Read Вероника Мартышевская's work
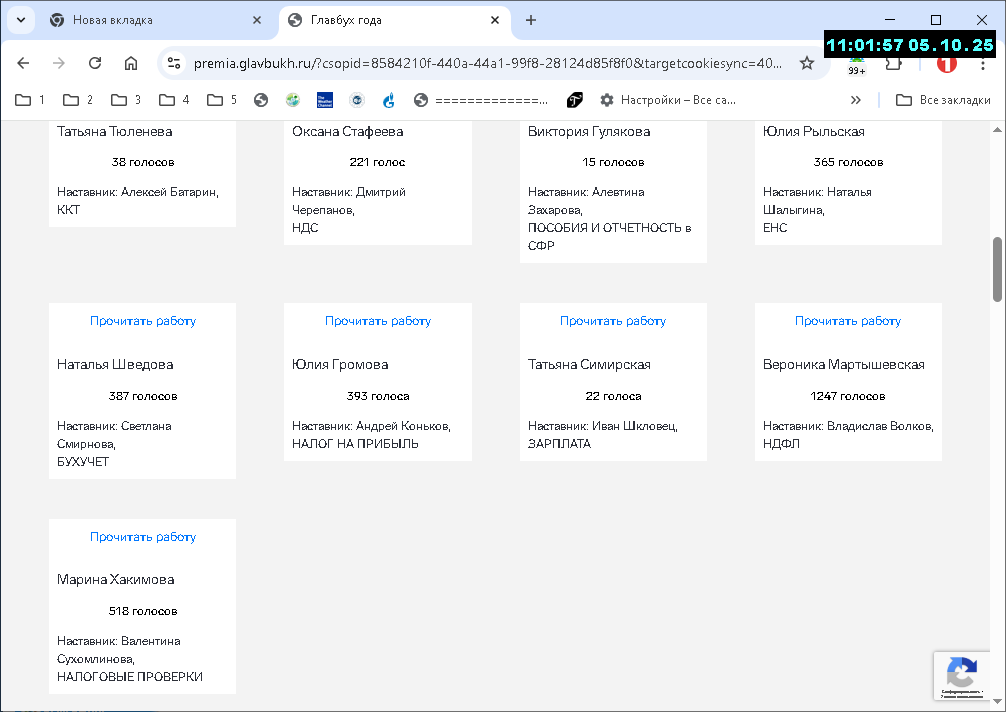 [x=847, y=321]
